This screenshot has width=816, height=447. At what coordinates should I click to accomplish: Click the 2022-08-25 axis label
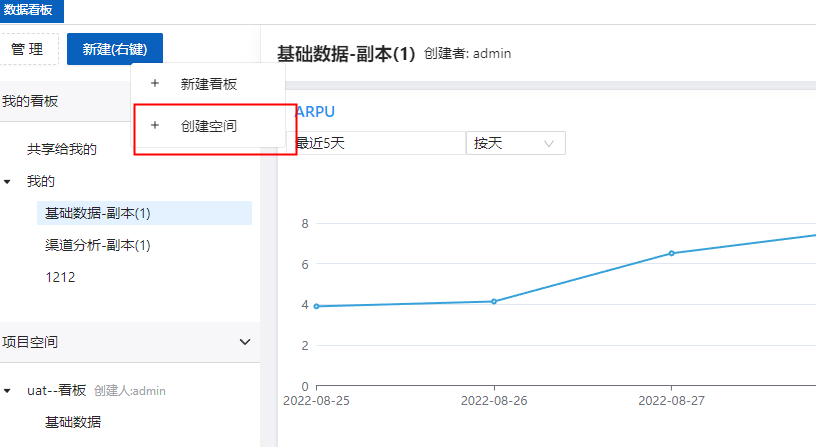pos(316,401)
